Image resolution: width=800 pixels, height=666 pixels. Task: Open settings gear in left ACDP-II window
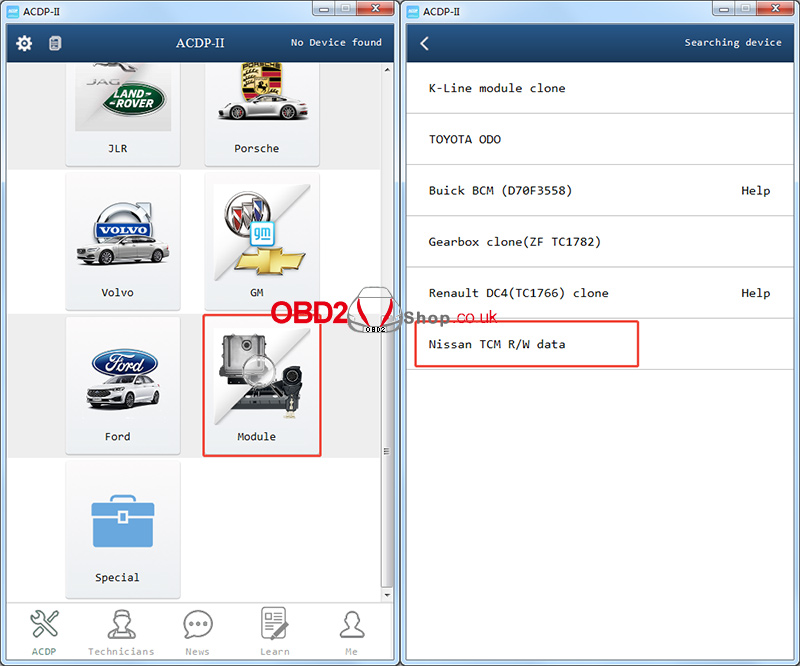[x=24, y=43]
